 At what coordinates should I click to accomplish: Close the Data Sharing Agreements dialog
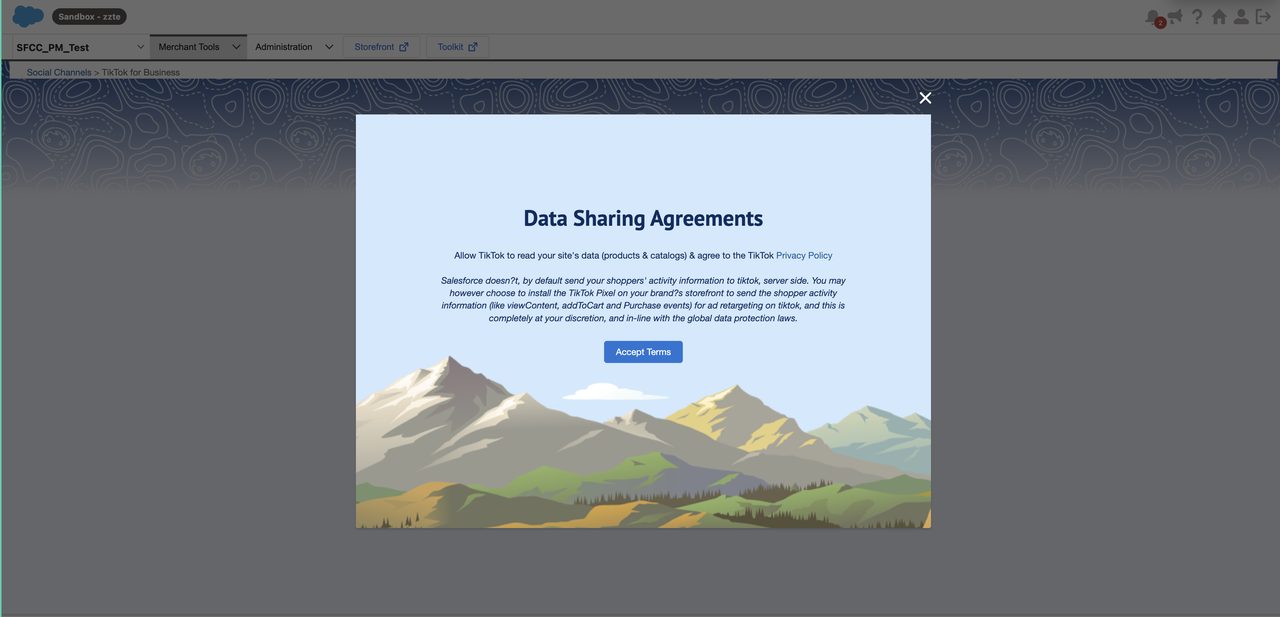pyautogui.click(x=925, y=98)
